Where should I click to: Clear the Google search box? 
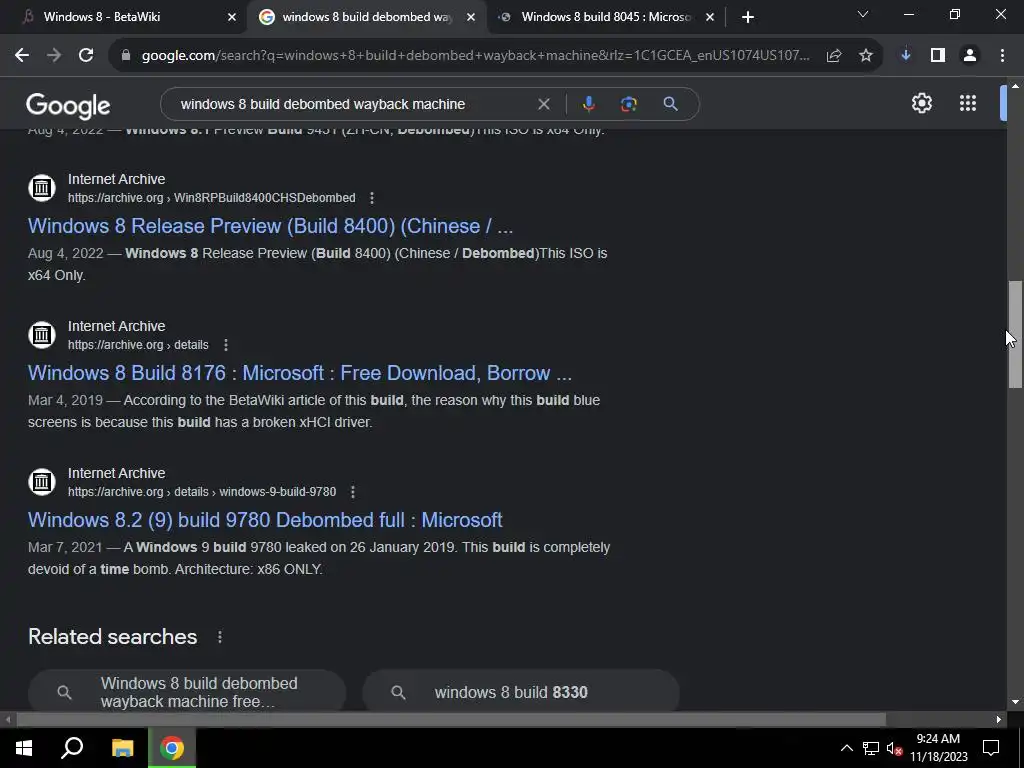pyautogui.click(x=543, y=104)
